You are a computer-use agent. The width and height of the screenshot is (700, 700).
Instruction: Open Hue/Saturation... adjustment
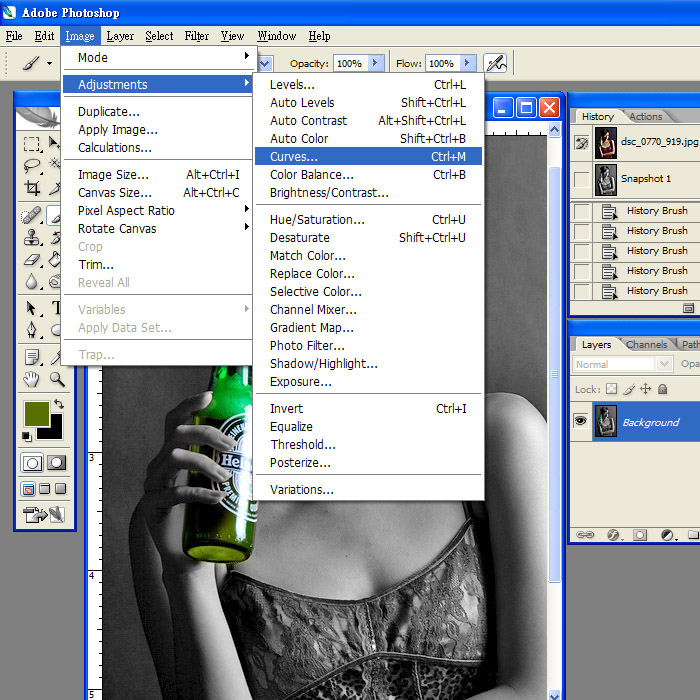[317, 220]
